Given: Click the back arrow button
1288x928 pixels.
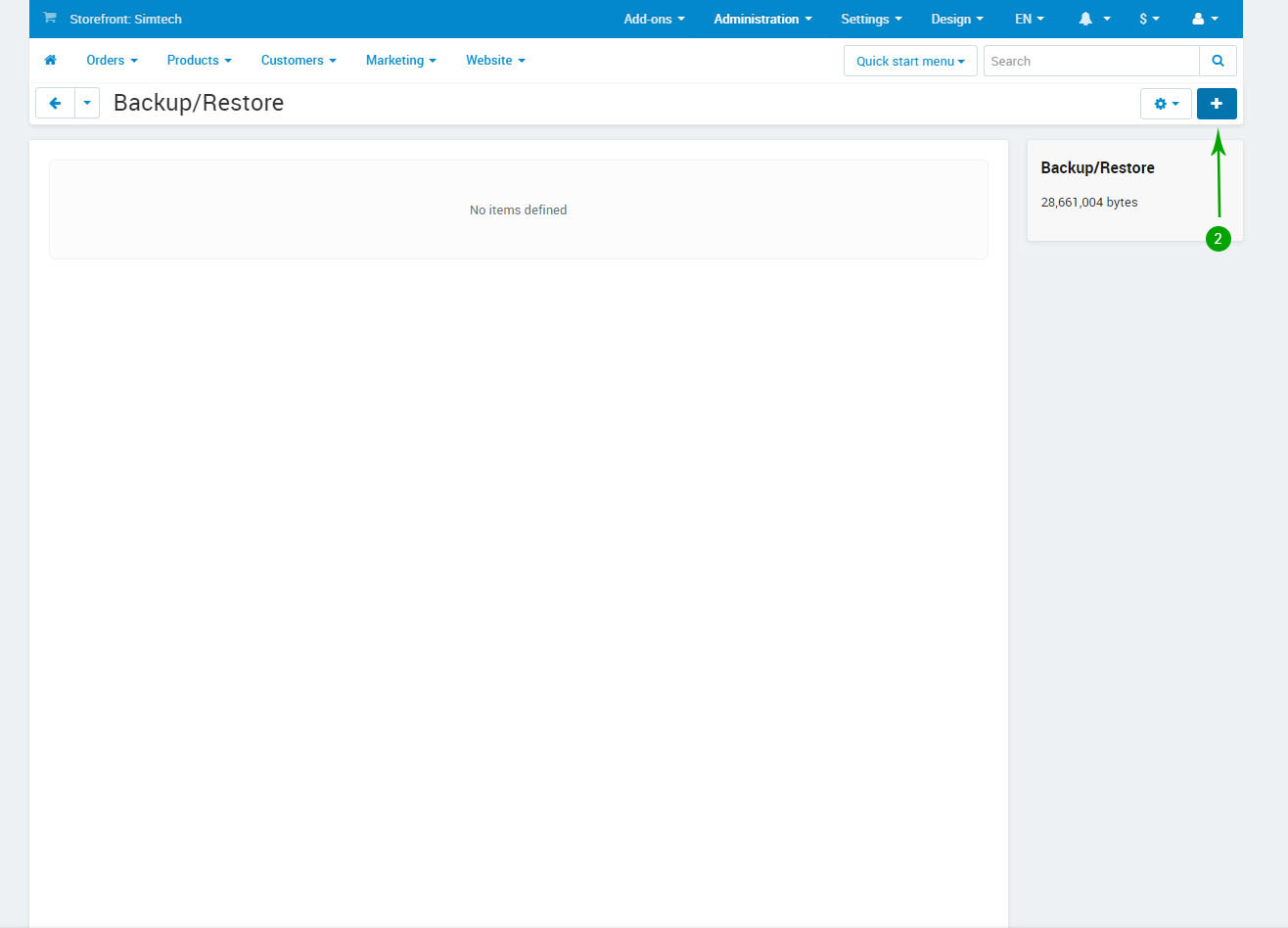Looking at the screenshot, I should point(55,103).
